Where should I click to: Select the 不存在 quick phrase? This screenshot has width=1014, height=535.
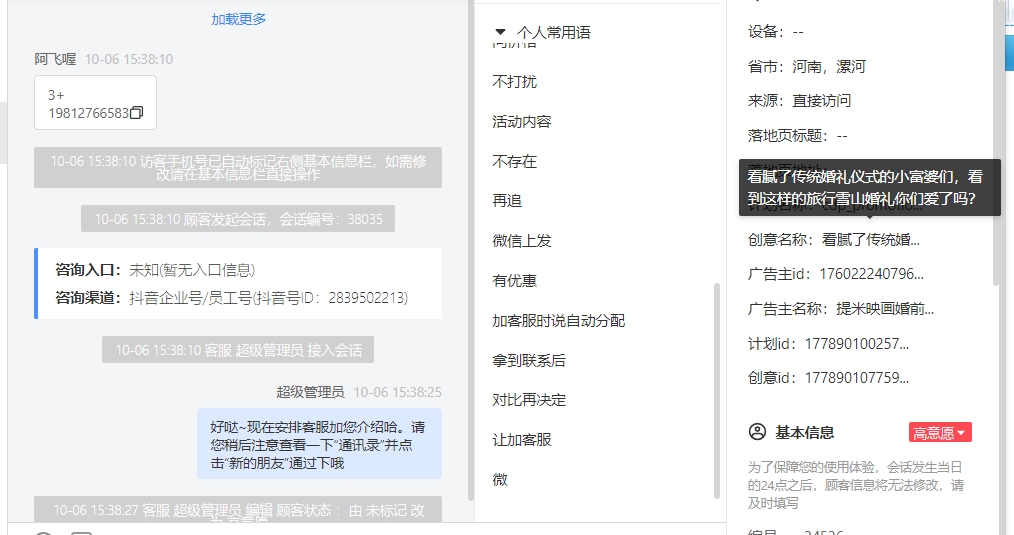click(515, 161)
